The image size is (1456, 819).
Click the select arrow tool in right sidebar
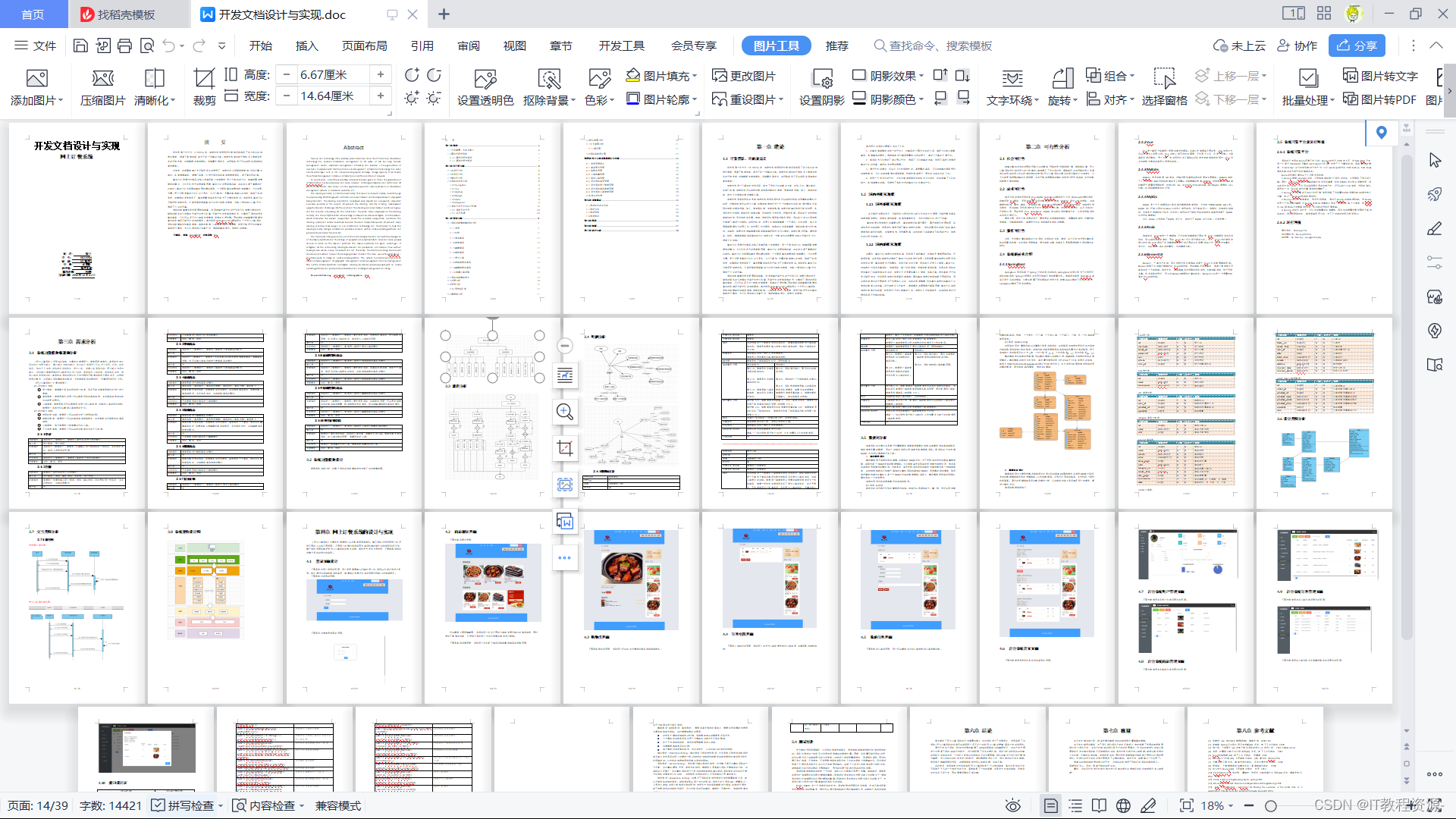pos(1435,161)
